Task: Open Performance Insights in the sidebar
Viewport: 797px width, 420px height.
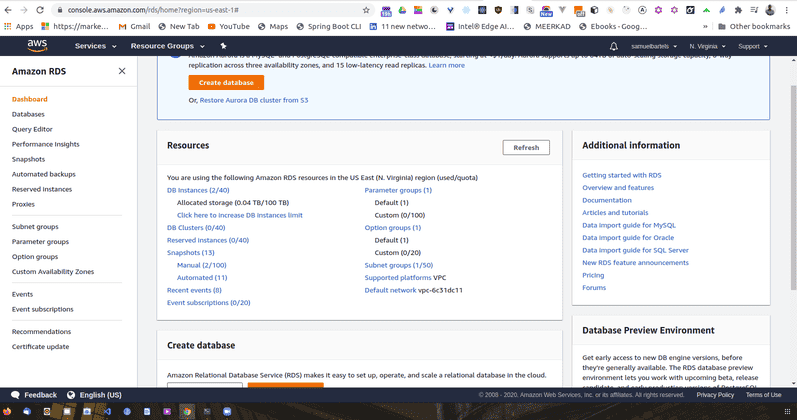Action: (46, 144)
